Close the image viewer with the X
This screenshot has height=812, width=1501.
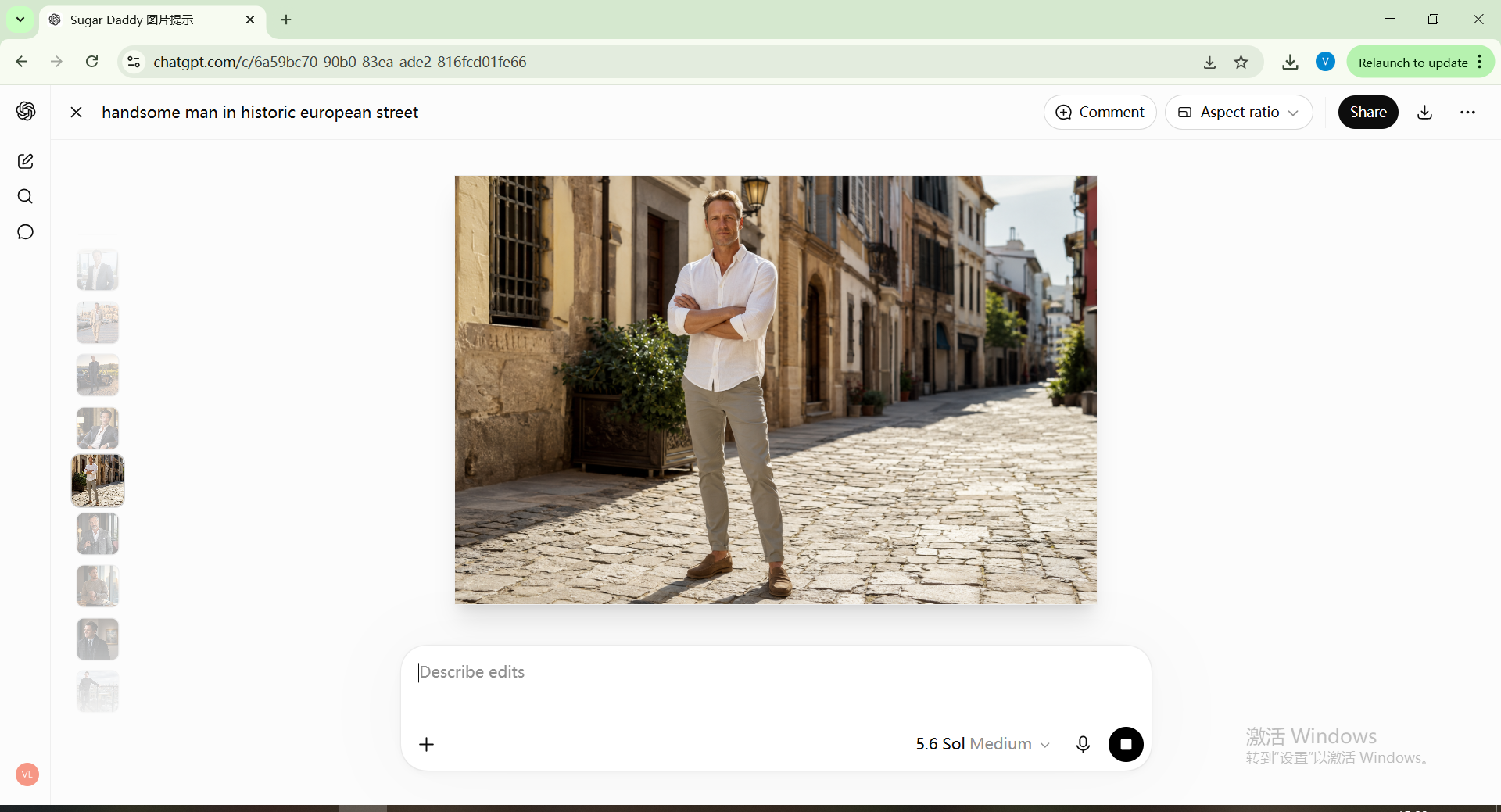coord(76,113)
